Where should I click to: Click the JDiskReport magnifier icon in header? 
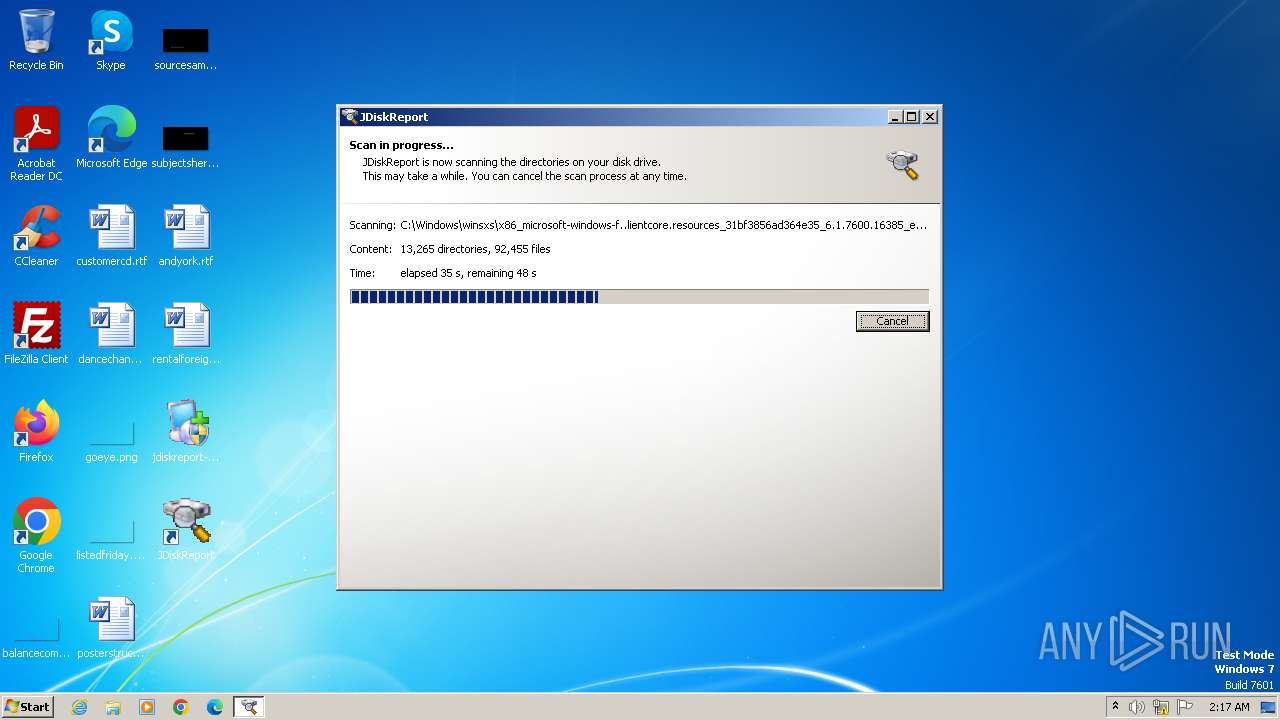coord(902,165)
